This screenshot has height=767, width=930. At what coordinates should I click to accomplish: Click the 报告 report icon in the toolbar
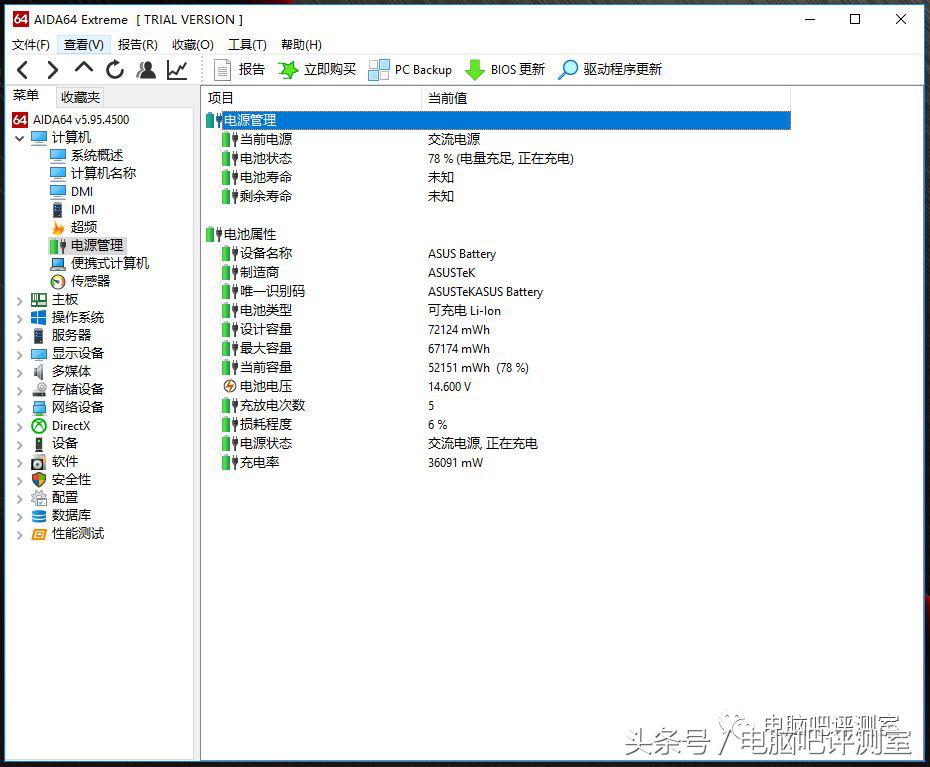coord(237,69)
